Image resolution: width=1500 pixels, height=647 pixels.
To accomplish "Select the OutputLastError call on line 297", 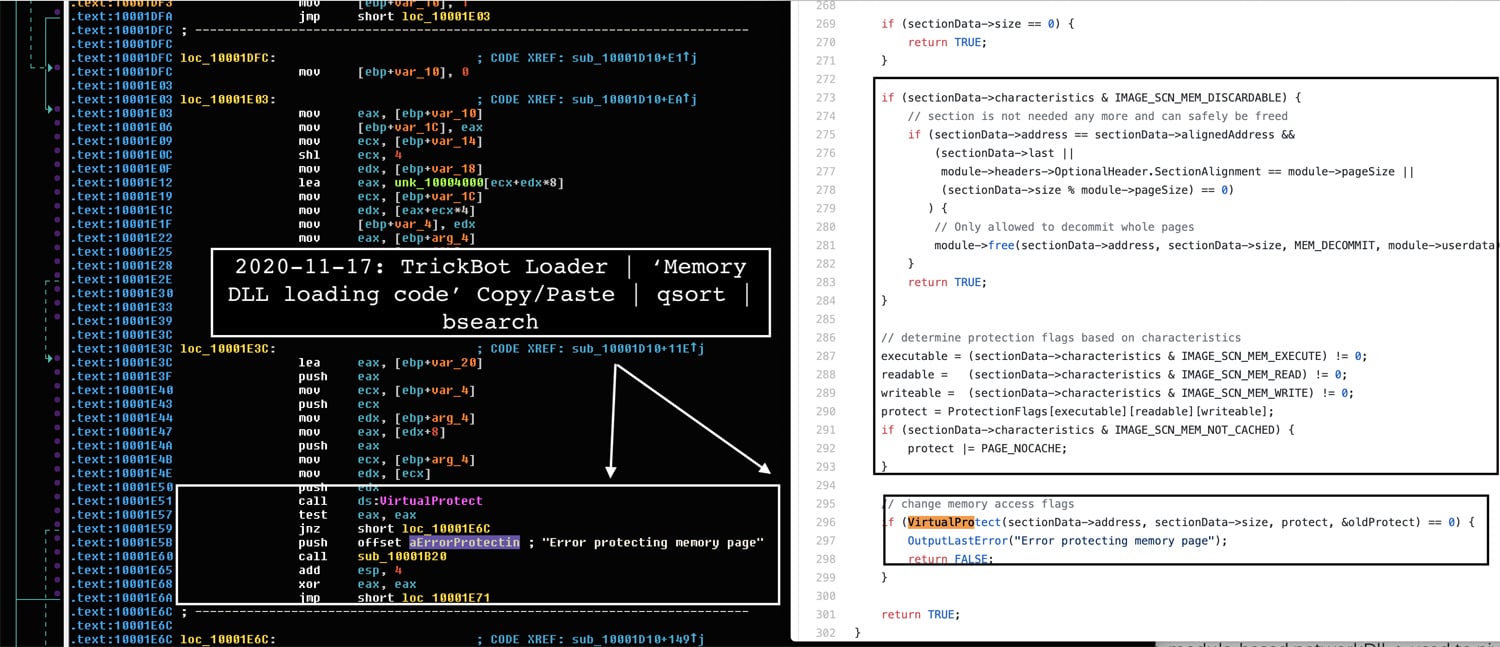I will (1067, 540).
